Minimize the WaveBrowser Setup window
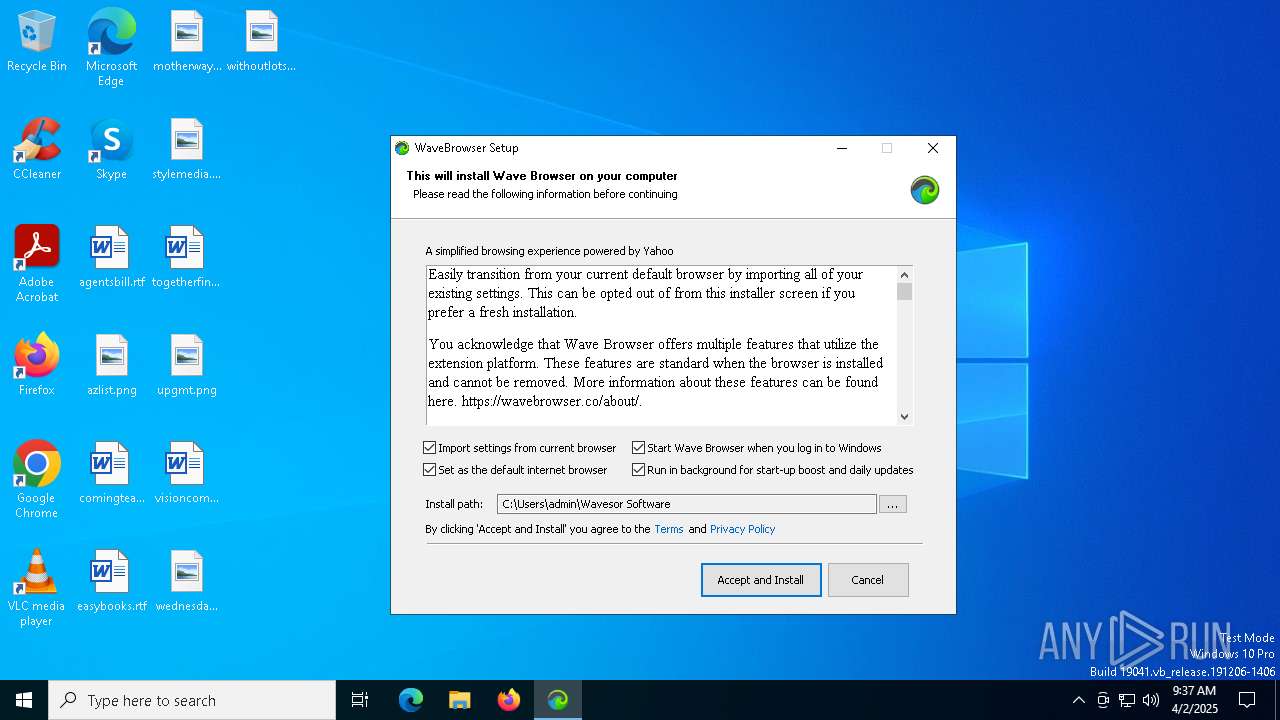This screenshot has height=720, width=1280. point(842,148)
